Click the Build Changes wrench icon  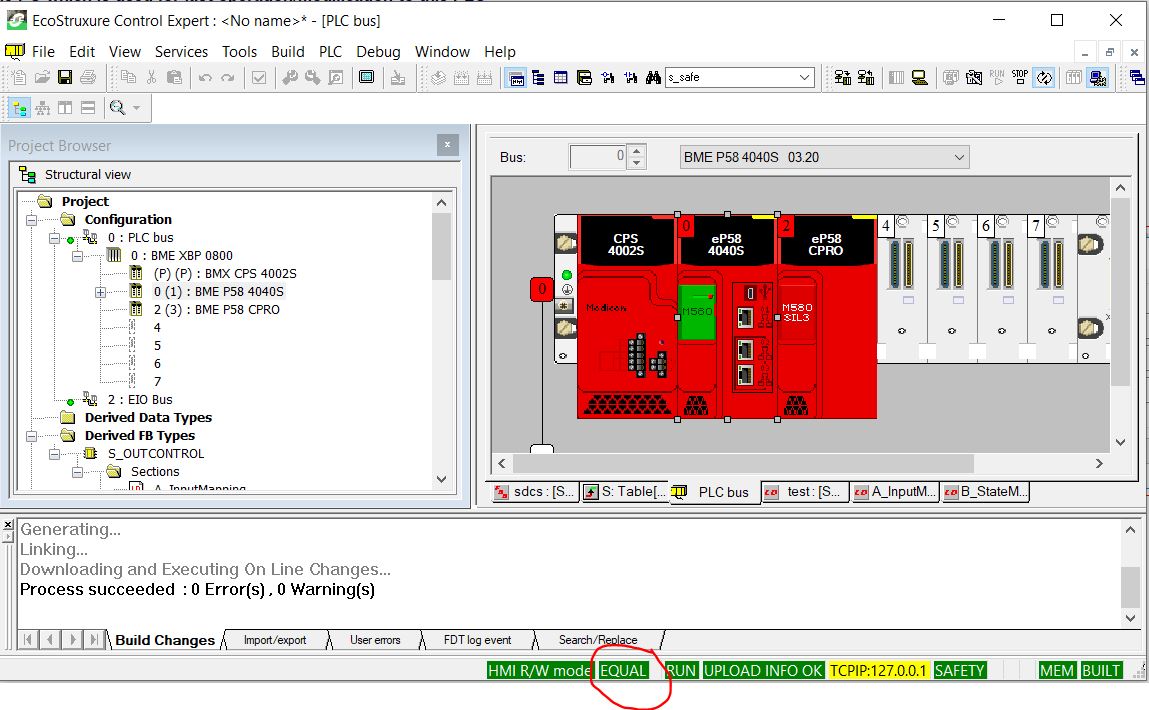click(313, 77)
